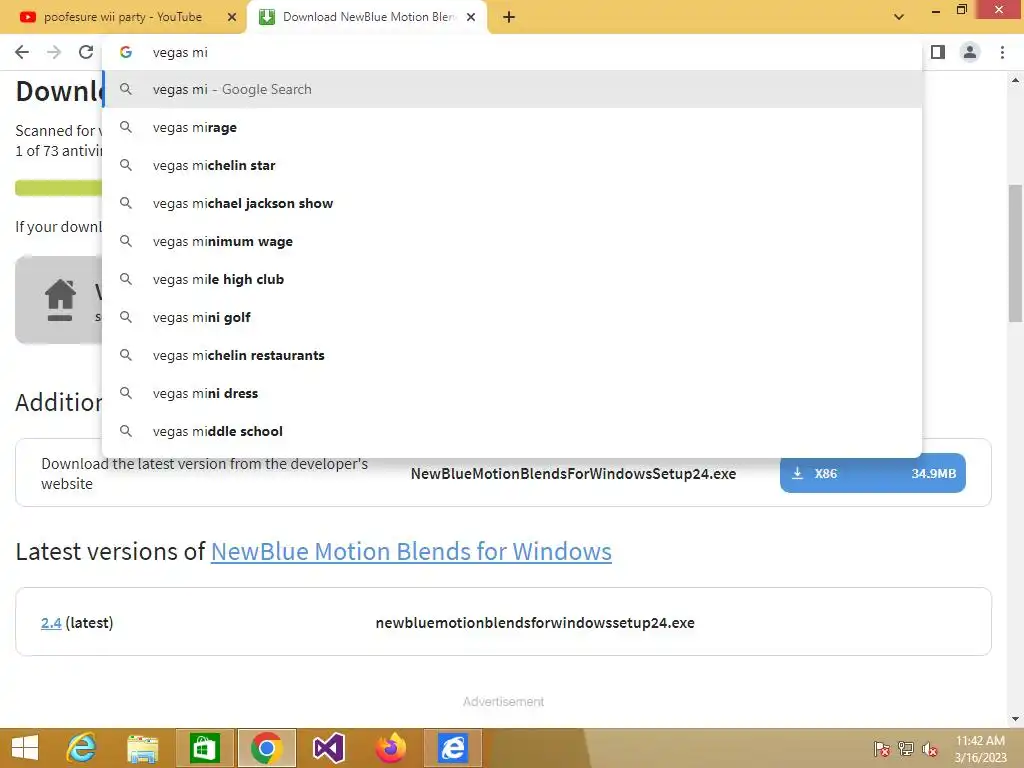Click the Action Center flag tray icon
This screenshot has width=1024, height=768.
[882, 749]
